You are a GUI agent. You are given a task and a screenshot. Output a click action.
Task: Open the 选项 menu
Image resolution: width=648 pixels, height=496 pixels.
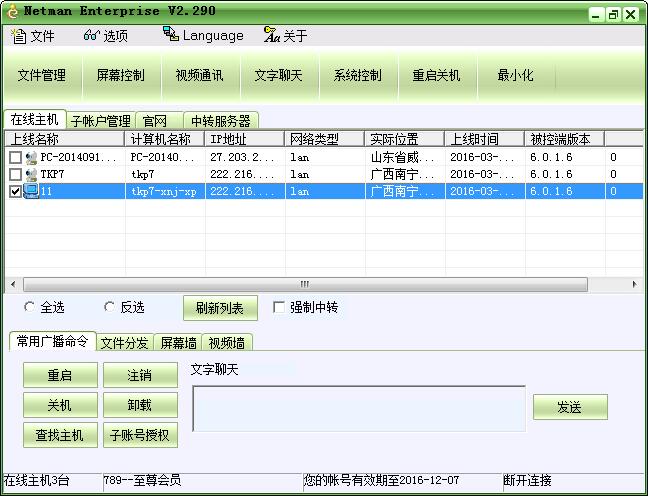click(x=105, y=36)
